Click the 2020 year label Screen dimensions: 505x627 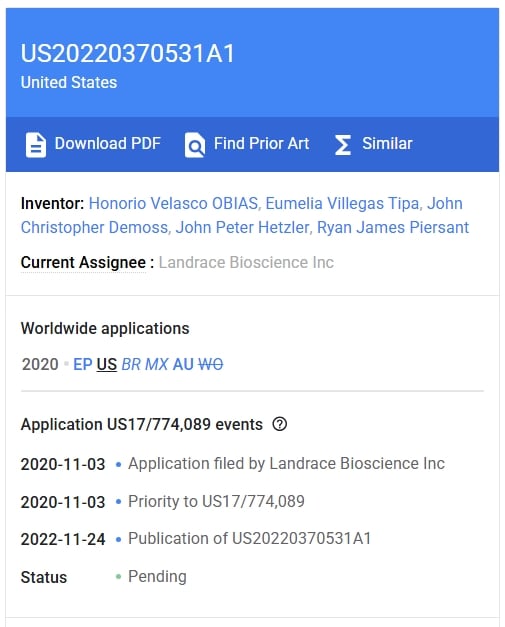point(40,364)
